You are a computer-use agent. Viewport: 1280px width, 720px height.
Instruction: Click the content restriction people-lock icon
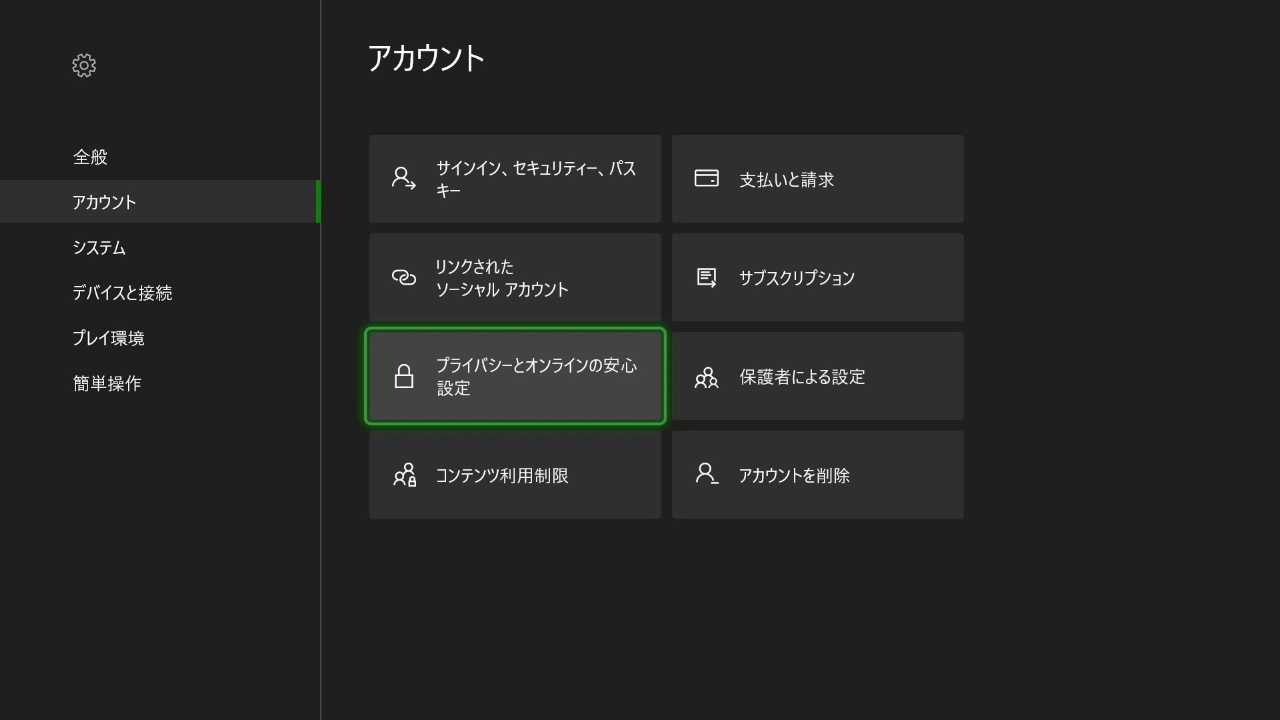tap(404, 475)
